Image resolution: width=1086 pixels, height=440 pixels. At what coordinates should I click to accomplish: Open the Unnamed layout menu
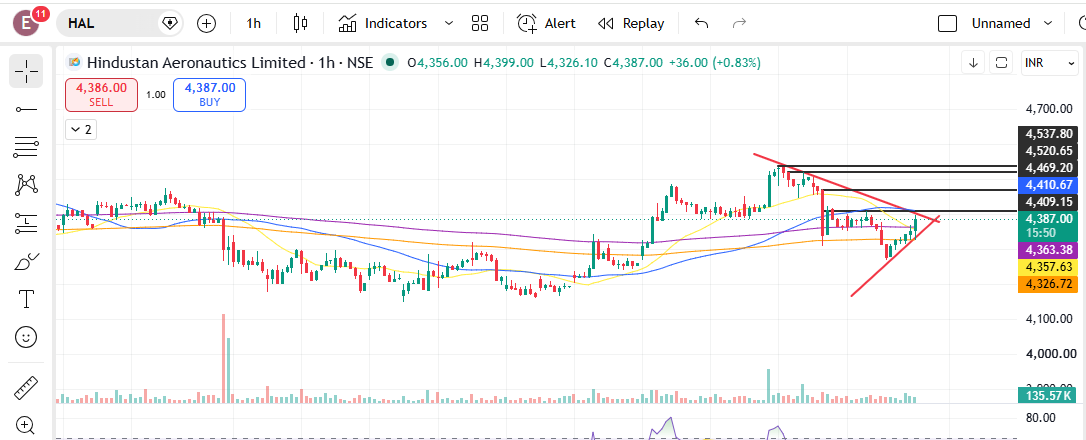point(1012,24)
